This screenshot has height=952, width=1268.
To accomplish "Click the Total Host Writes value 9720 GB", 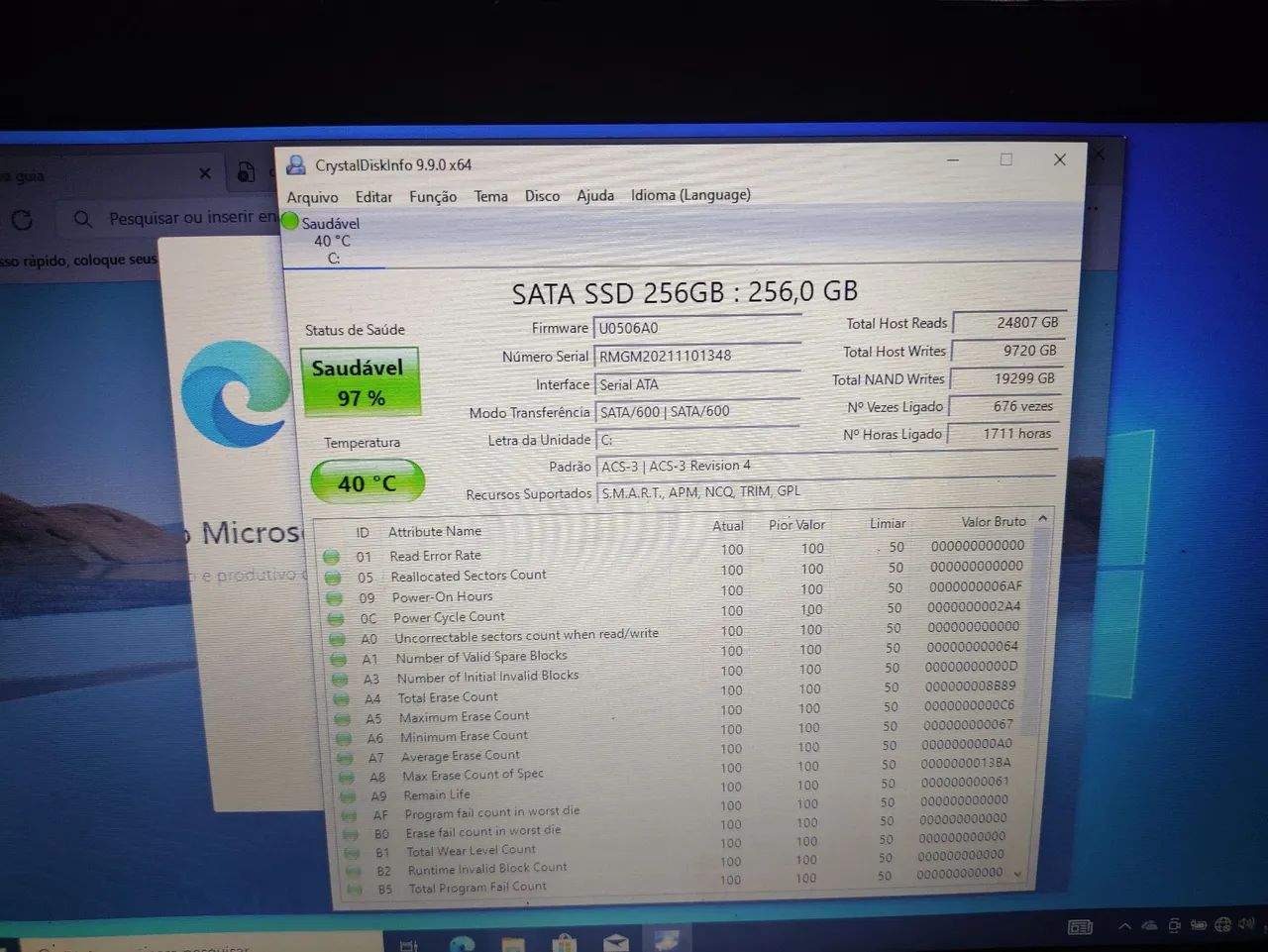I will 1007,351.
